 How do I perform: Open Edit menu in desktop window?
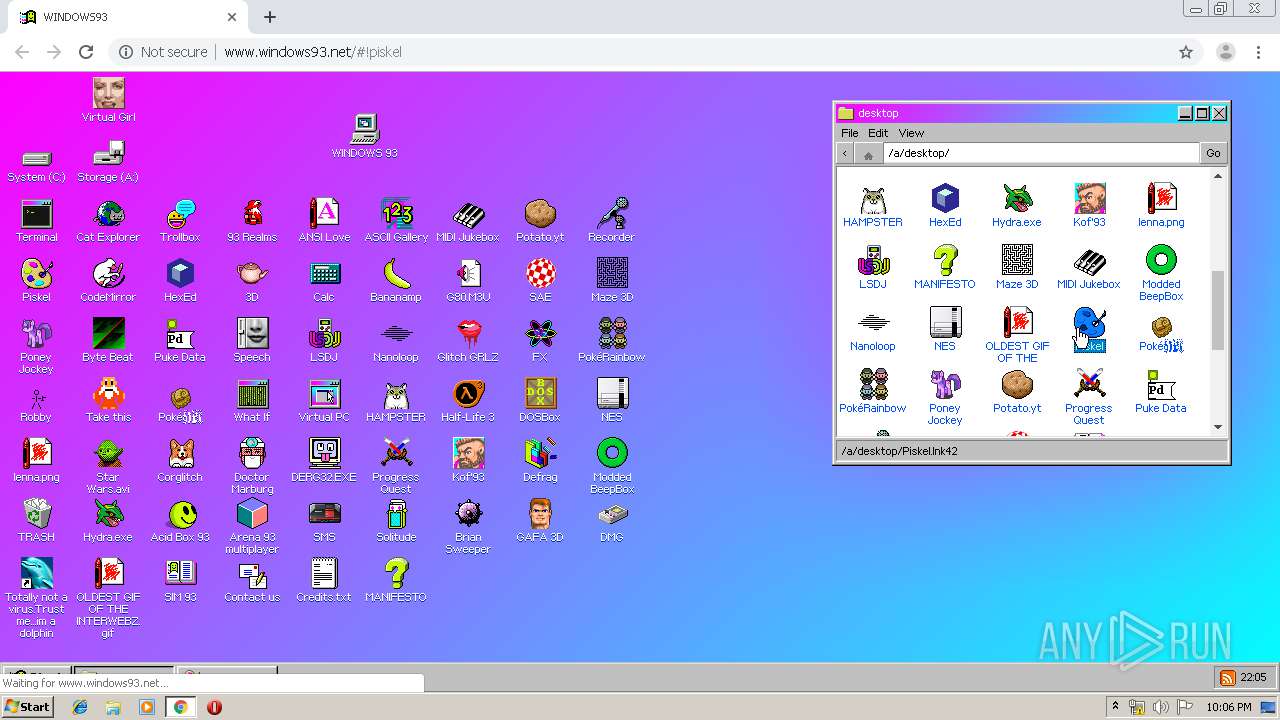point(878,133)
